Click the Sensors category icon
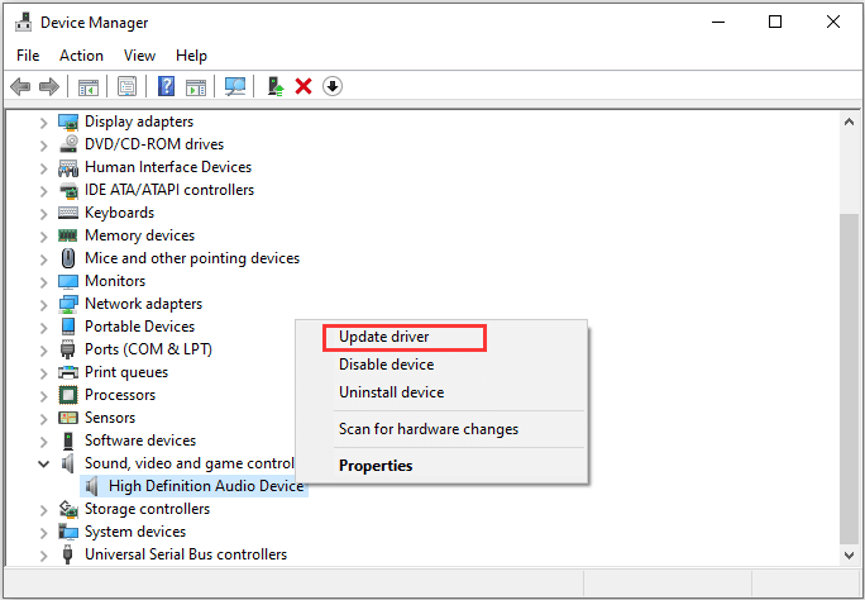 [68, 418]
